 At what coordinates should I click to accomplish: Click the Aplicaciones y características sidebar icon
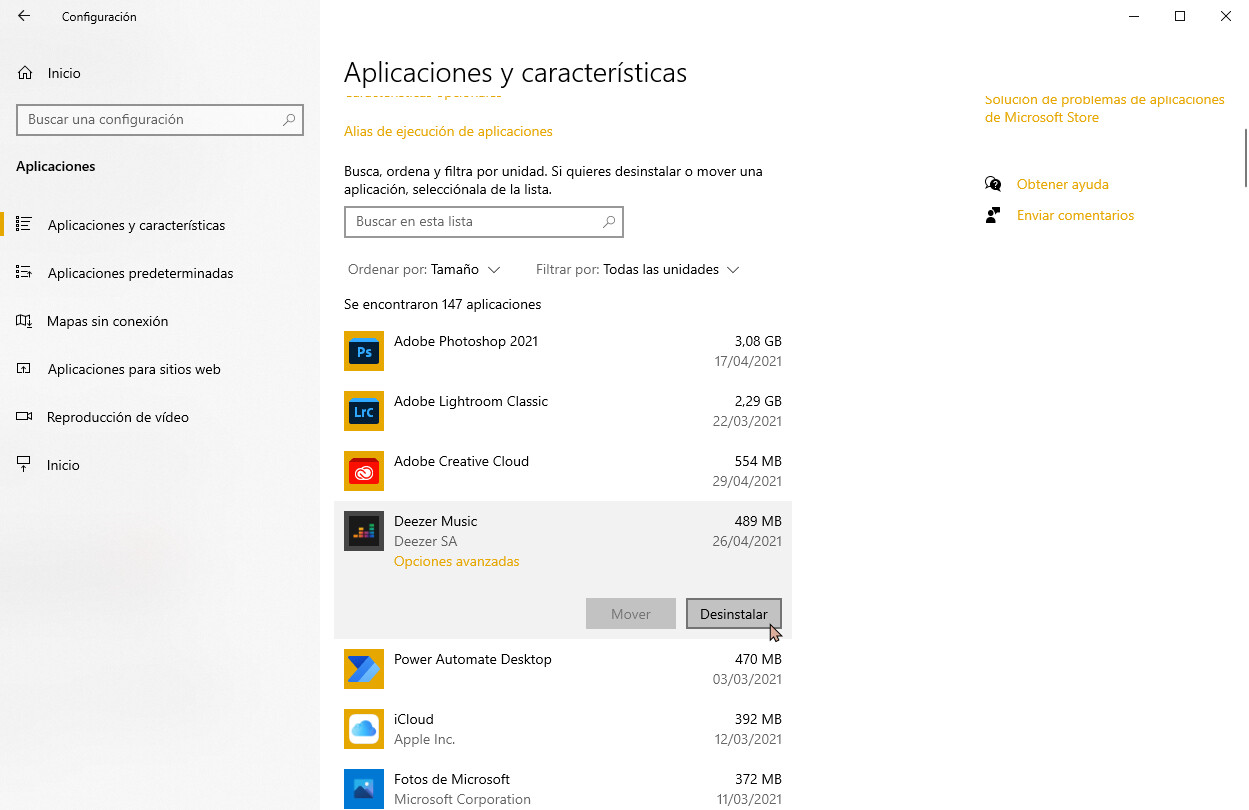coord(25,224)
